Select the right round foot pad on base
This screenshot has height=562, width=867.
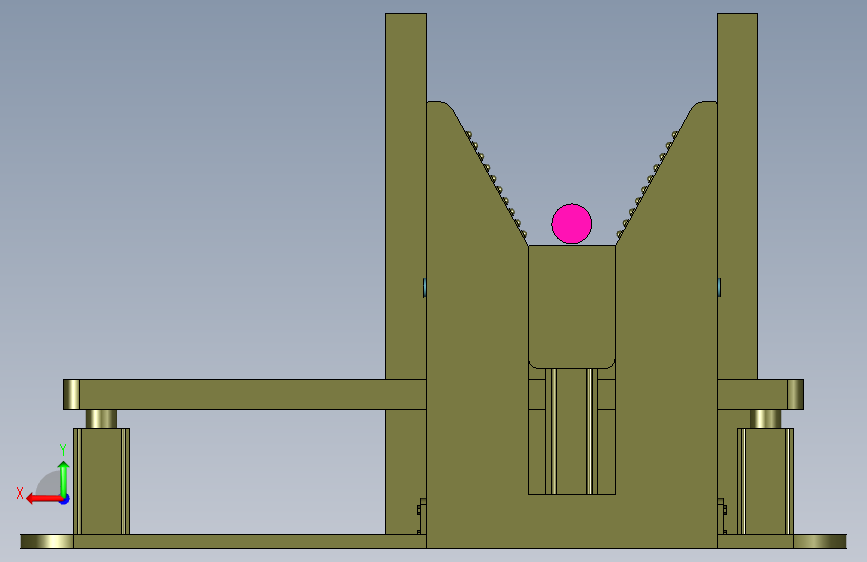pyautogui.click(x=820, y=542)
